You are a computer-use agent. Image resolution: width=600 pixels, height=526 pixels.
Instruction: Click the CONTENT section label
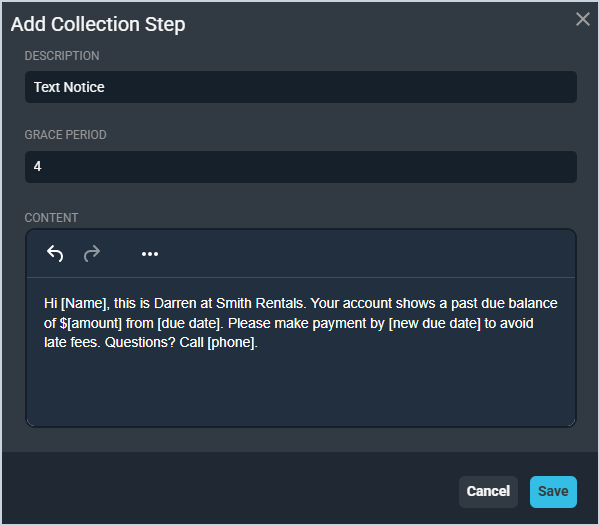[51, 217]
